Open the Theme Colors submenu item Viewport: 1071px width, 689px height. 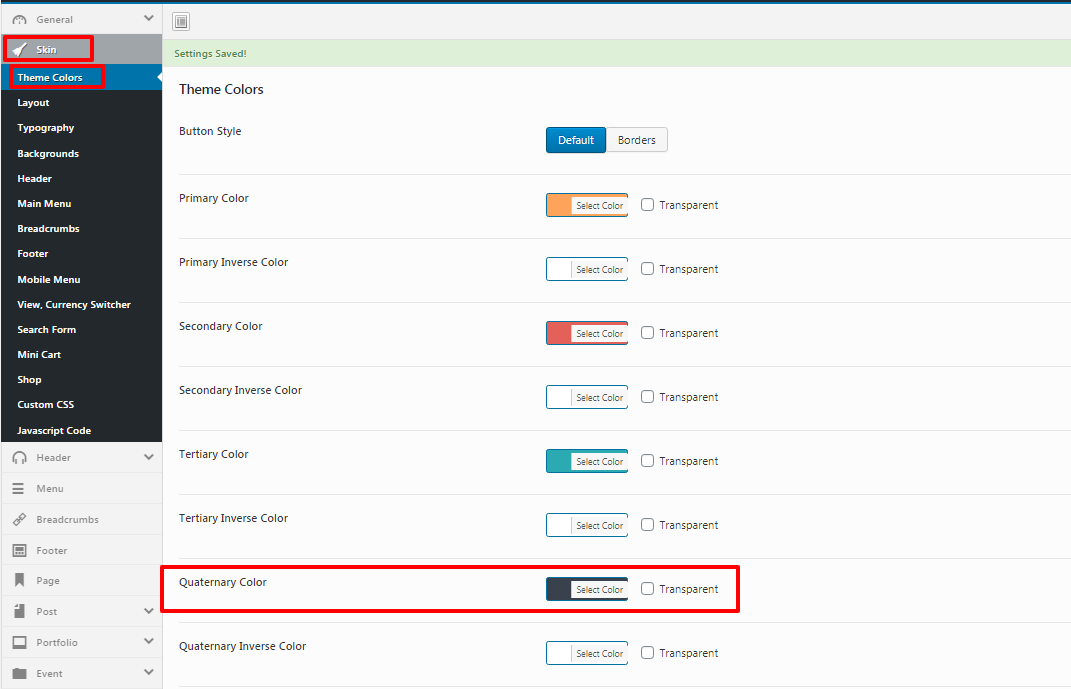coord(81,77)
